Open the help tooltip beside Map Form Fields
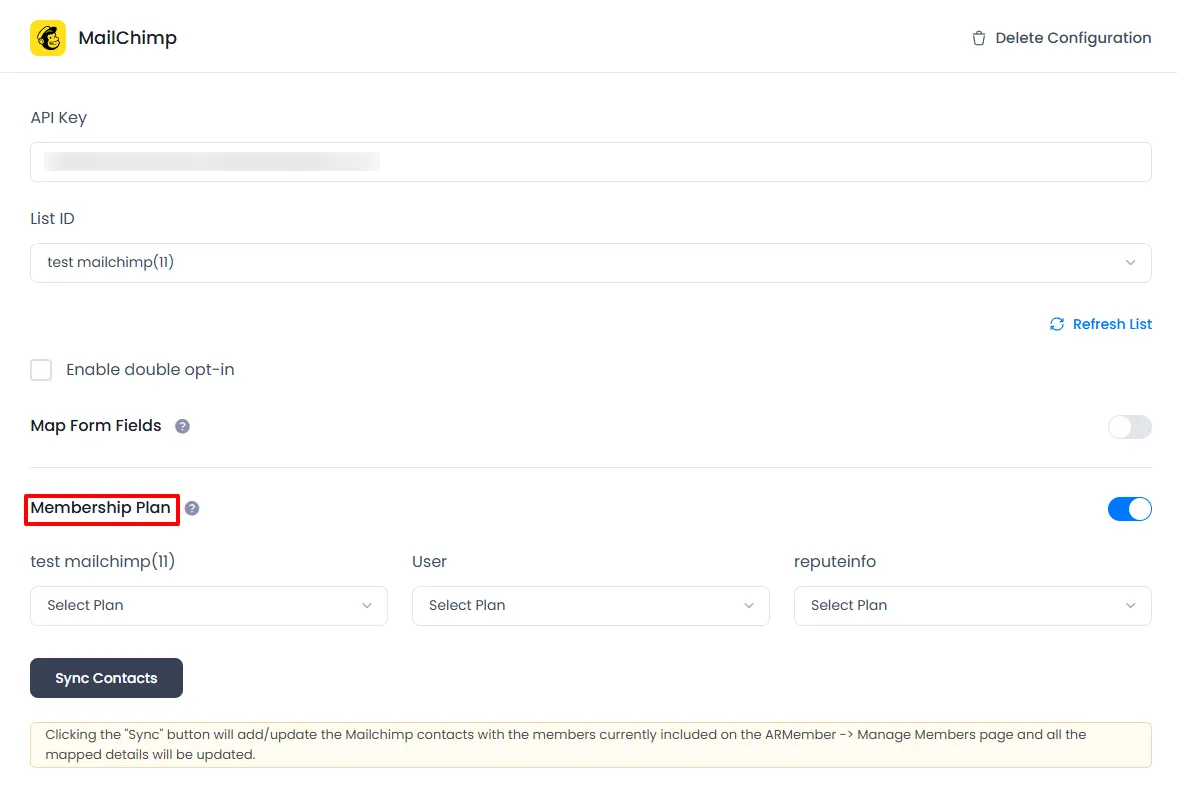This screenshot has width=1177, height=794. 182,426
